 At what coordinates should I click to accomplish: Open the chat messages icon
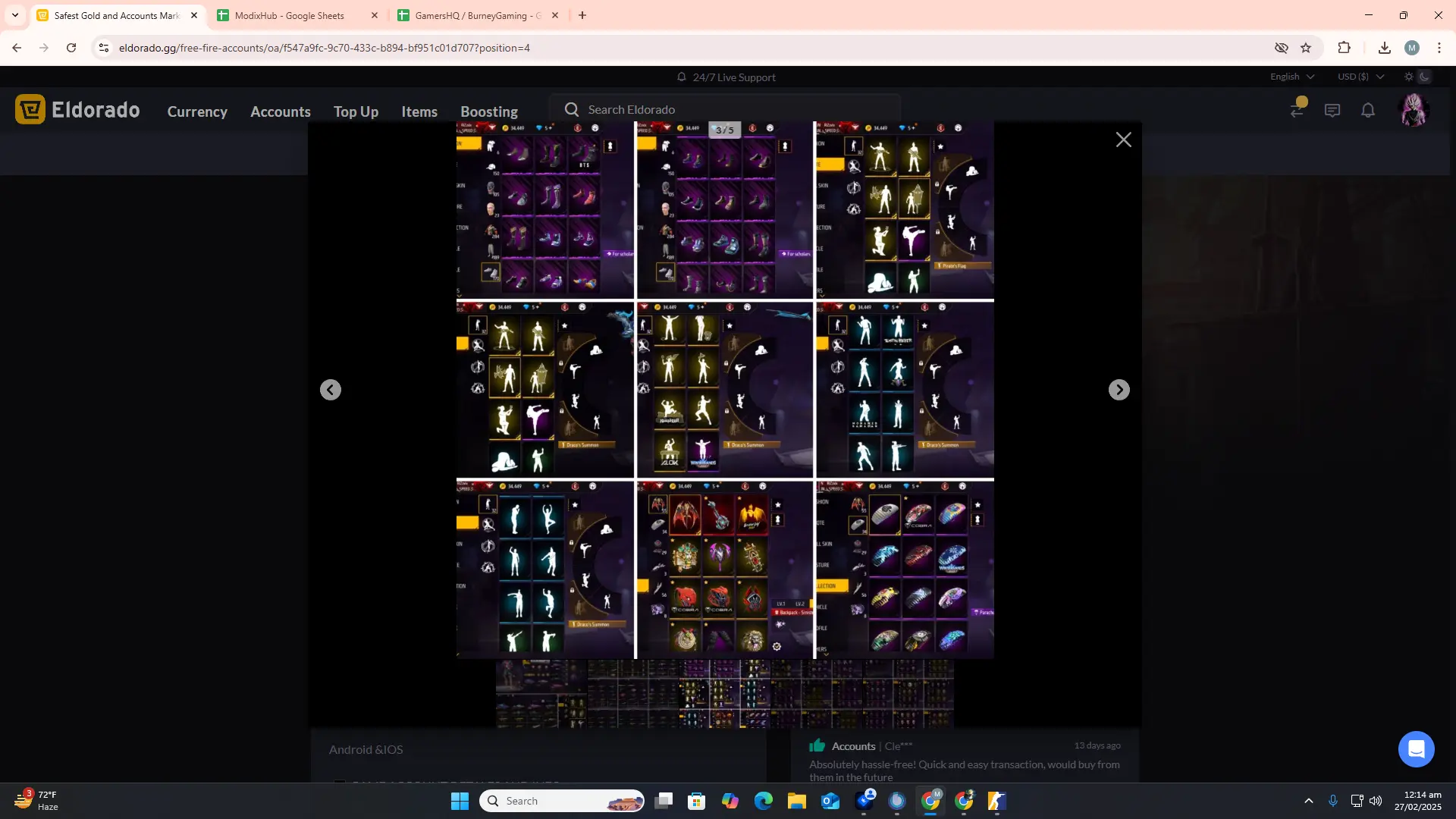[1332, 111]
